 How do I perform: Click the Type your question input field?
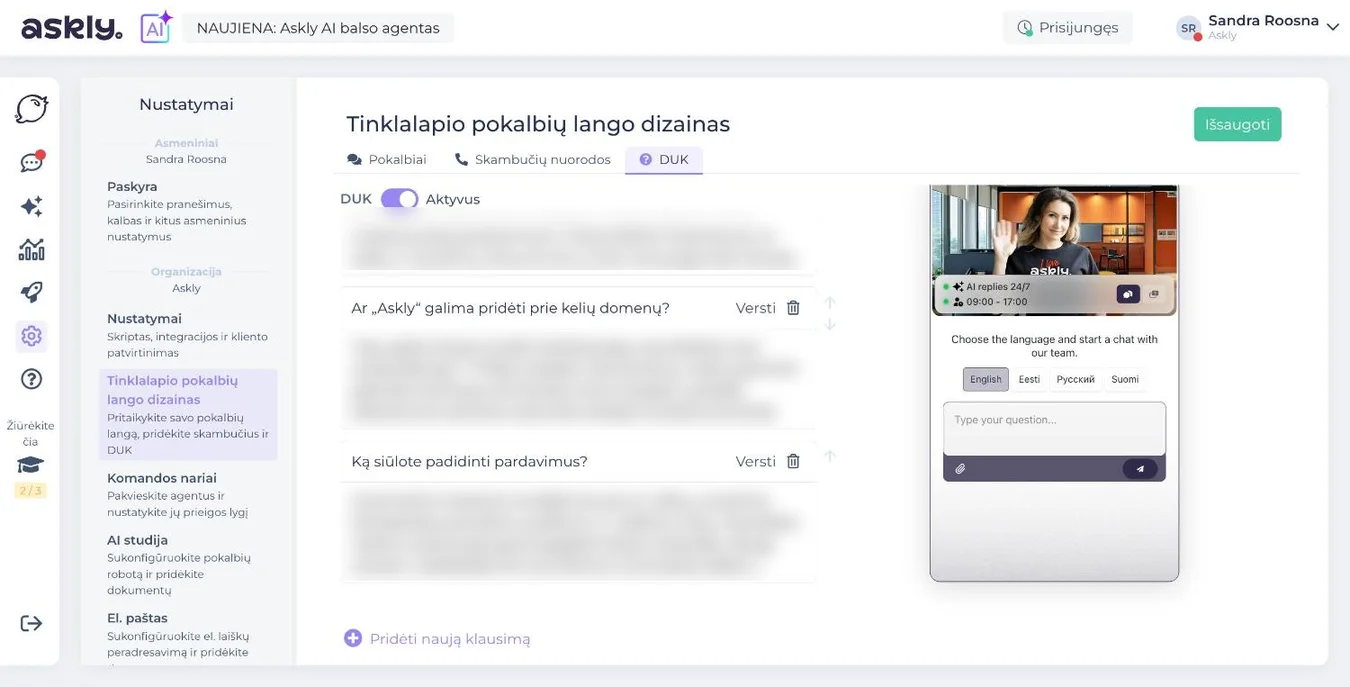coord(1054,429)
